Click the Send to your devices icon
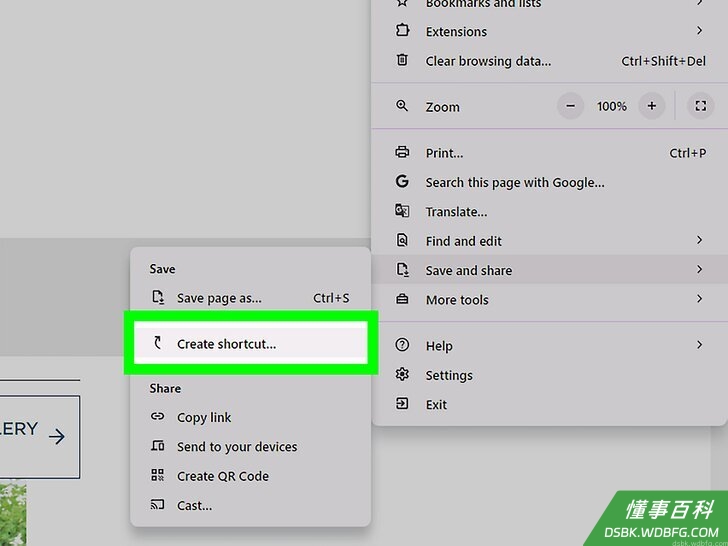This screenshot has height=546, width=728. [x=157, y=446]
